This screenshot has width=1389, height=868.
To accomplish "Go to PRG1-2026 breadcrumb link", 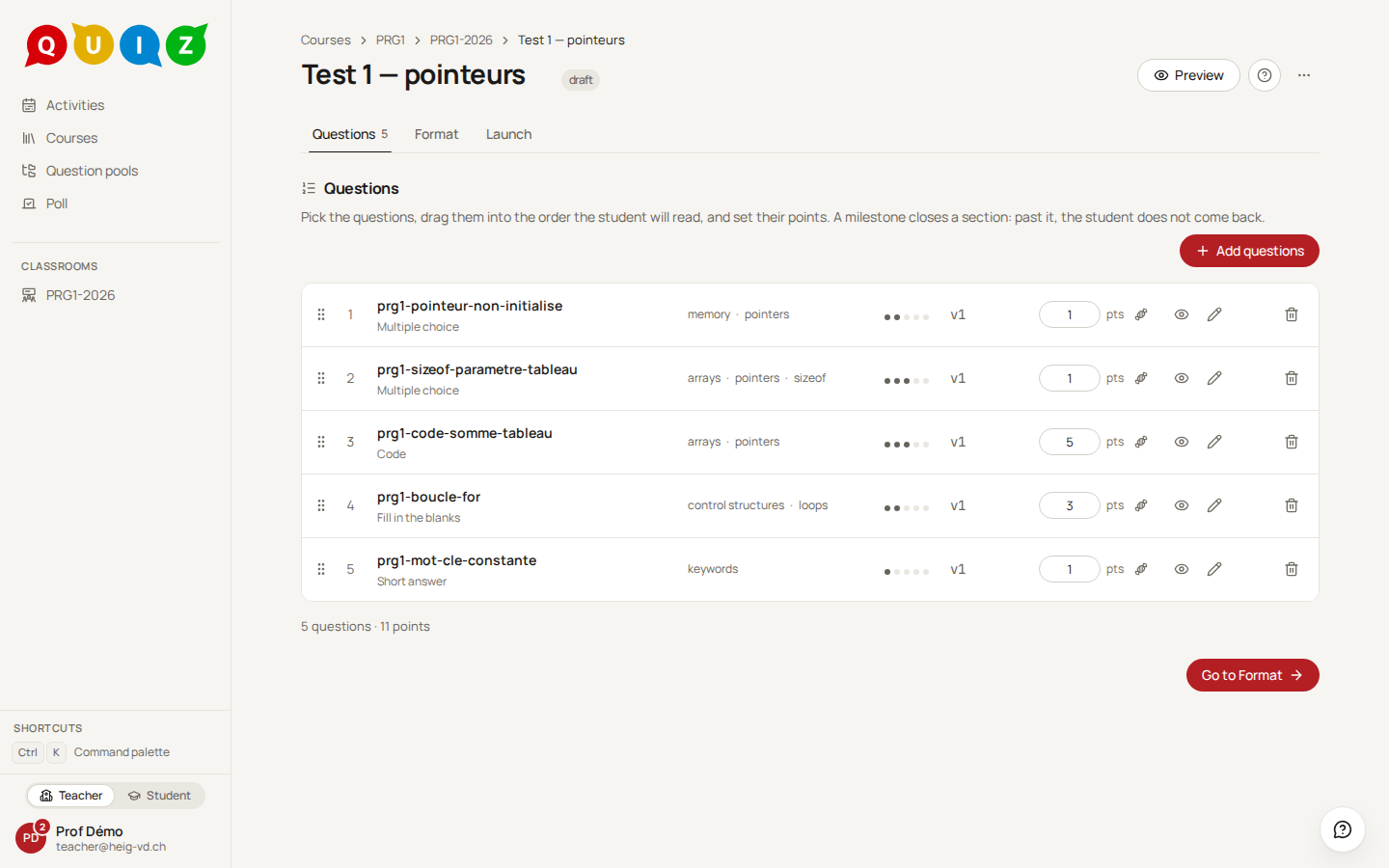I will [x=461, y=40].
